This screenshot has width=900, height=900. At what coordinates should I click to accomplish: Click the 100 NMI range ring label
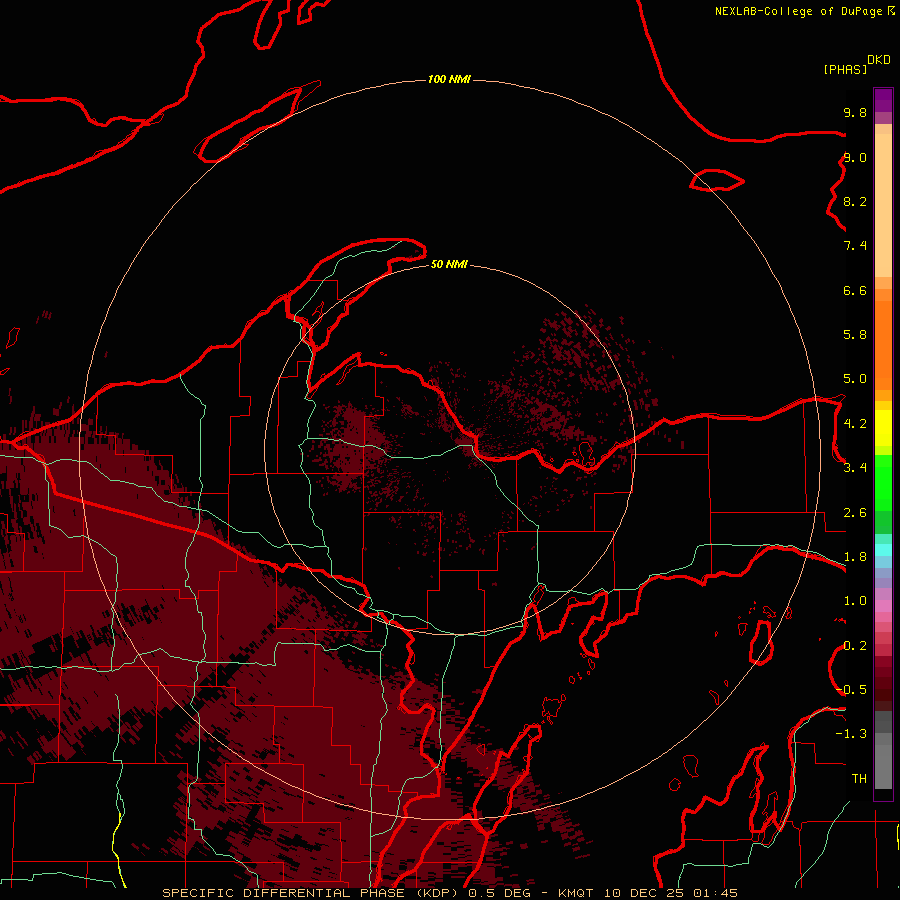coord(449,79)
